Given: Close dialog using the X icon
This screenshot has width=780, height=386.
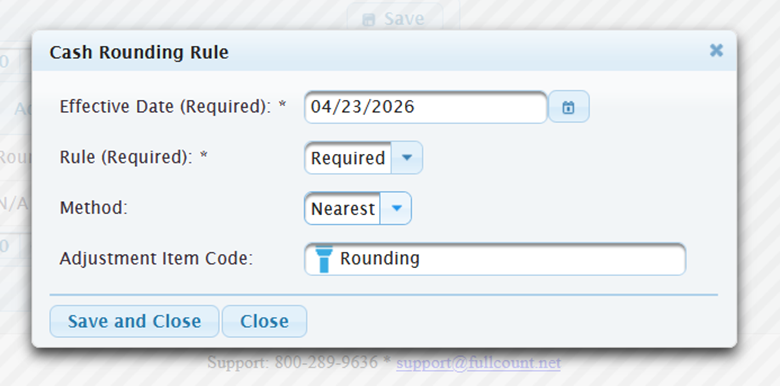Looking at the screenshot, I should pyautogui.click(x=716, y=50).
